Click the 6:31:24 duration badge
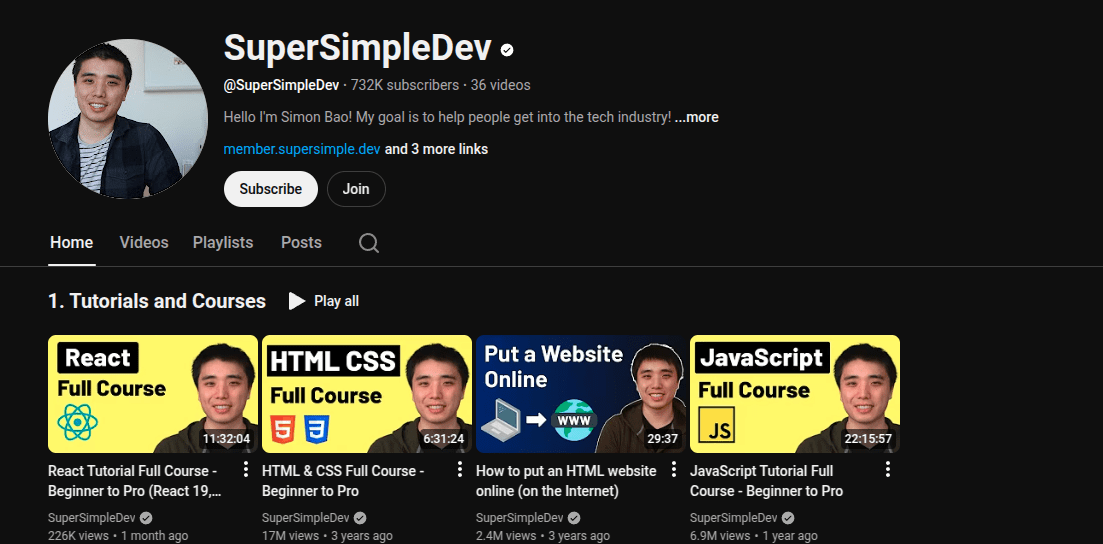This screenshot has height=544, width=1103. (443, 439)
